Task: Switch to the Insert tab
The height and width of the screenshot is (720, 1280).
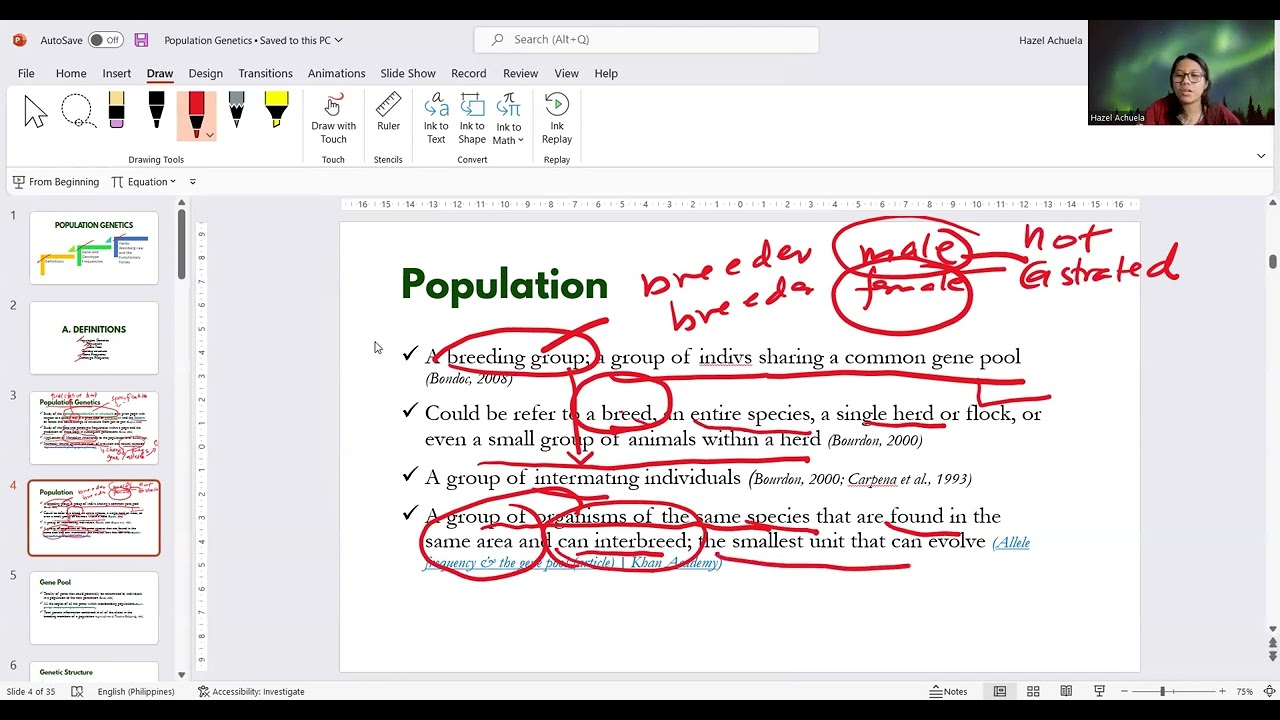Action: pos(116,73)
